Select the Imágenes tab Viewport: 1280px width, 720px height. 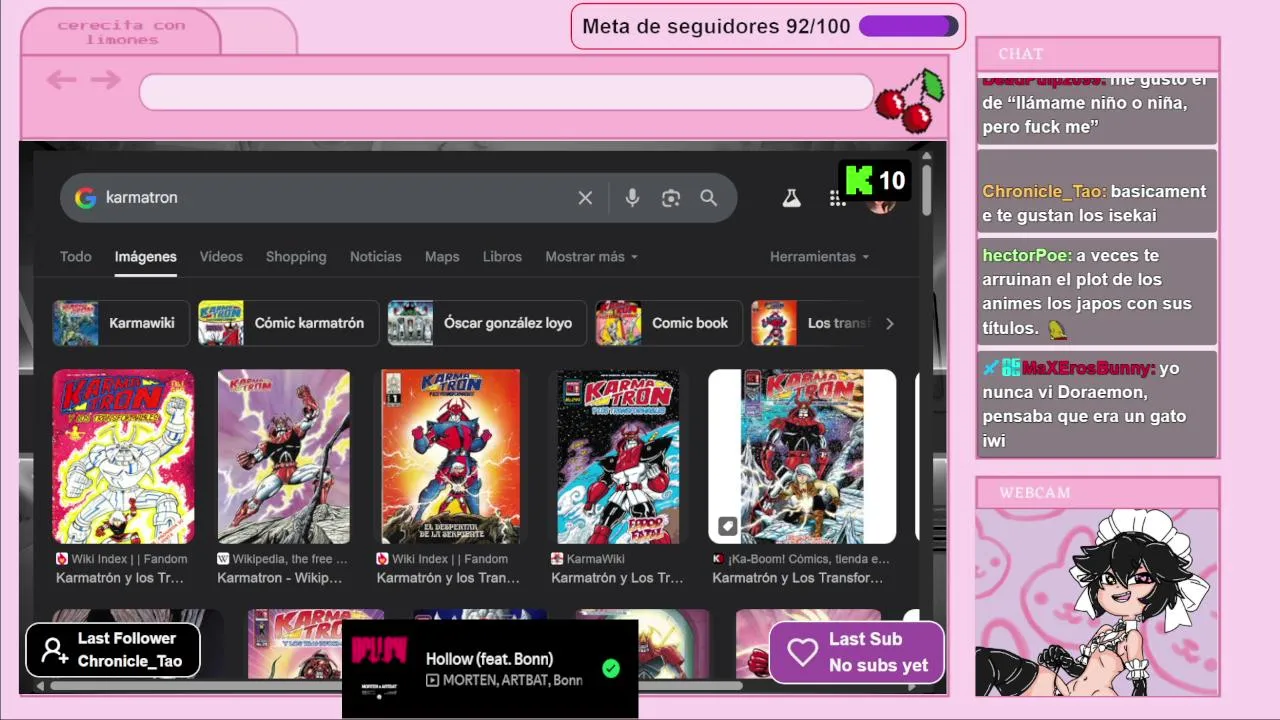pos(146,257)
